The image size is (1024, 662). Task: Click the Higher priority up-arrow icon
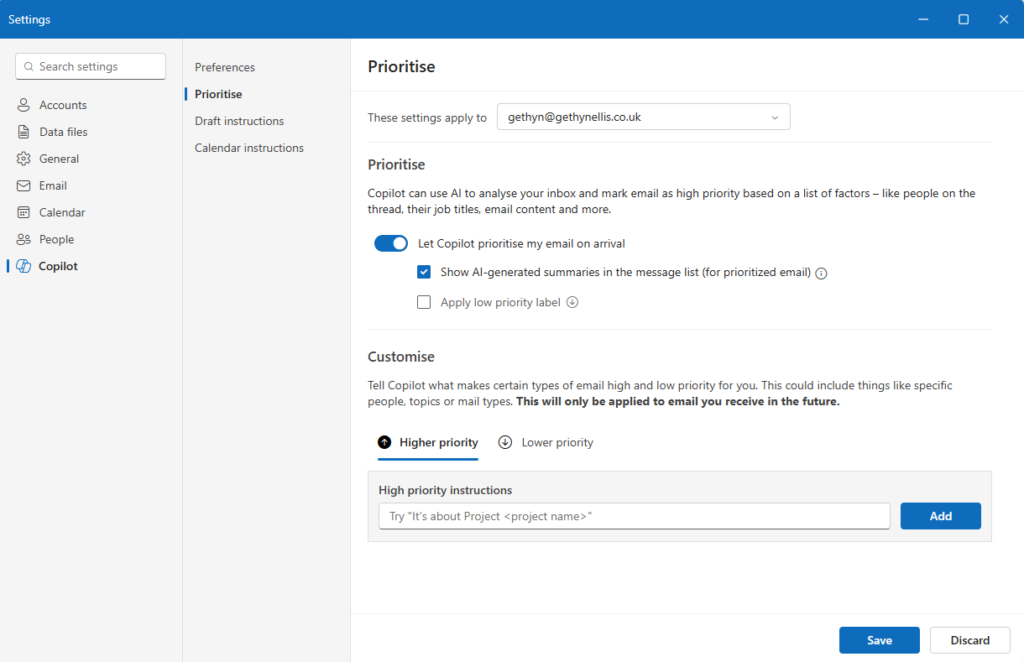point(385,443)
